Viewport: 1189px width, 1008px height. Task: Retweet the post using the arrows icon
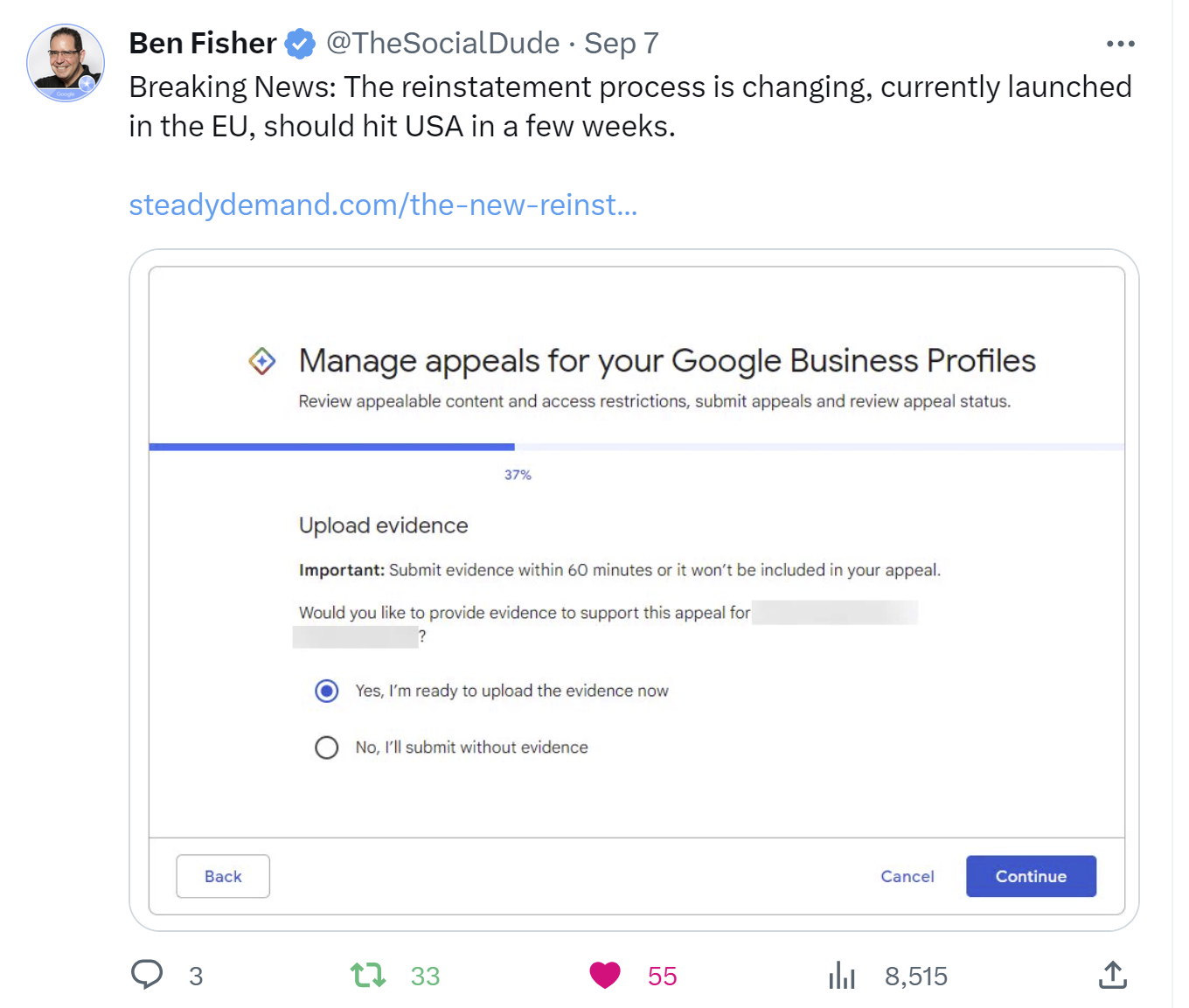coord(368,975)
